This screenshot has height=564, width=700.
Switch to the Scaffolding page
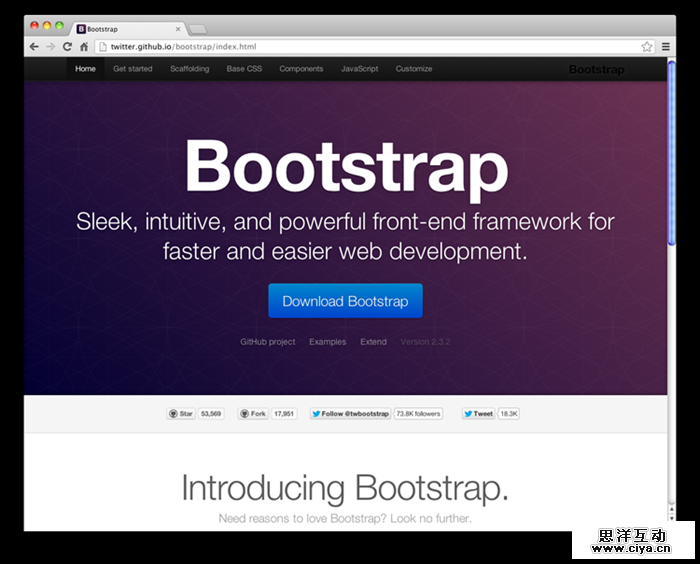[x=190, y=69]
